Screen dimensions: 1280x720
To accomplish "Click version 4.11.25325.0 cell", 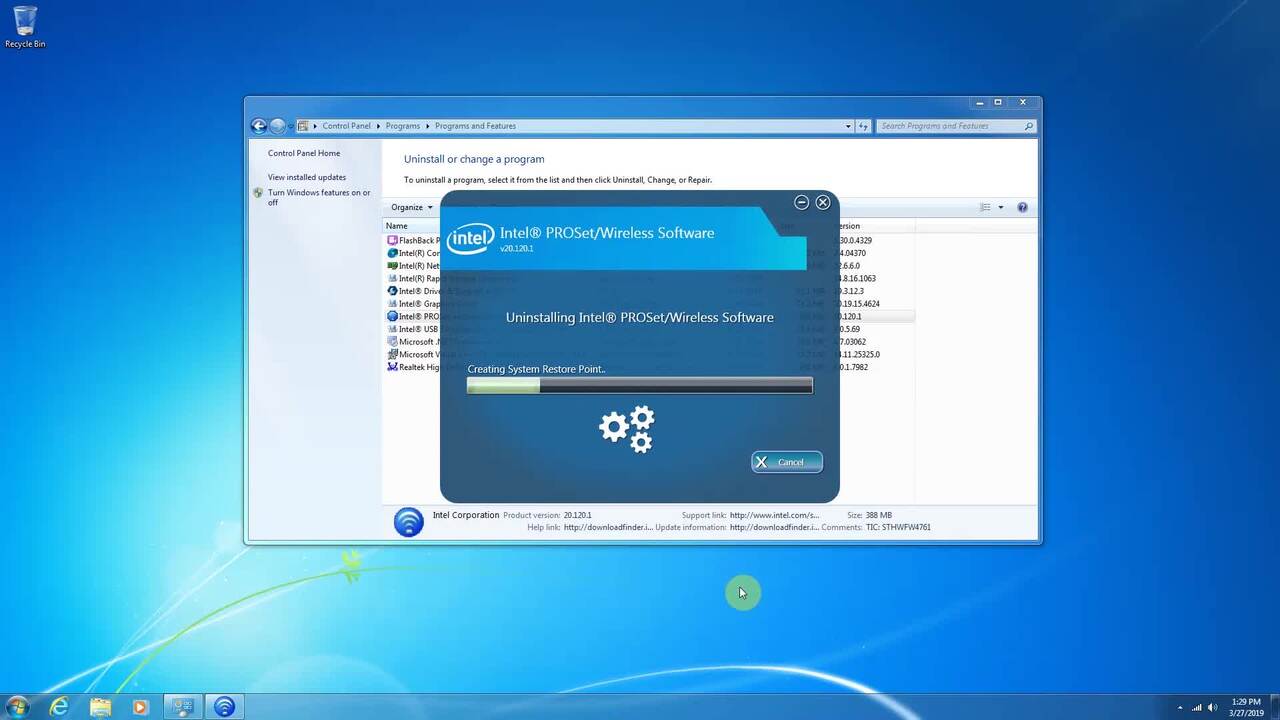I will pos(858,354).
